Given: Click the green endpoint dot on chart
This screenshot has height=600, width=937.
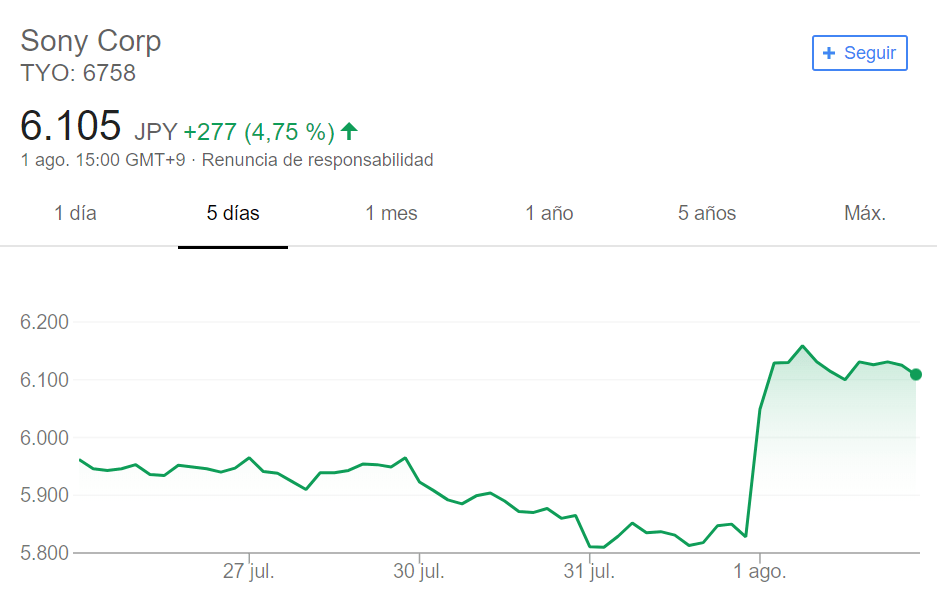Looking at the screenshot, I should point(915,375).
